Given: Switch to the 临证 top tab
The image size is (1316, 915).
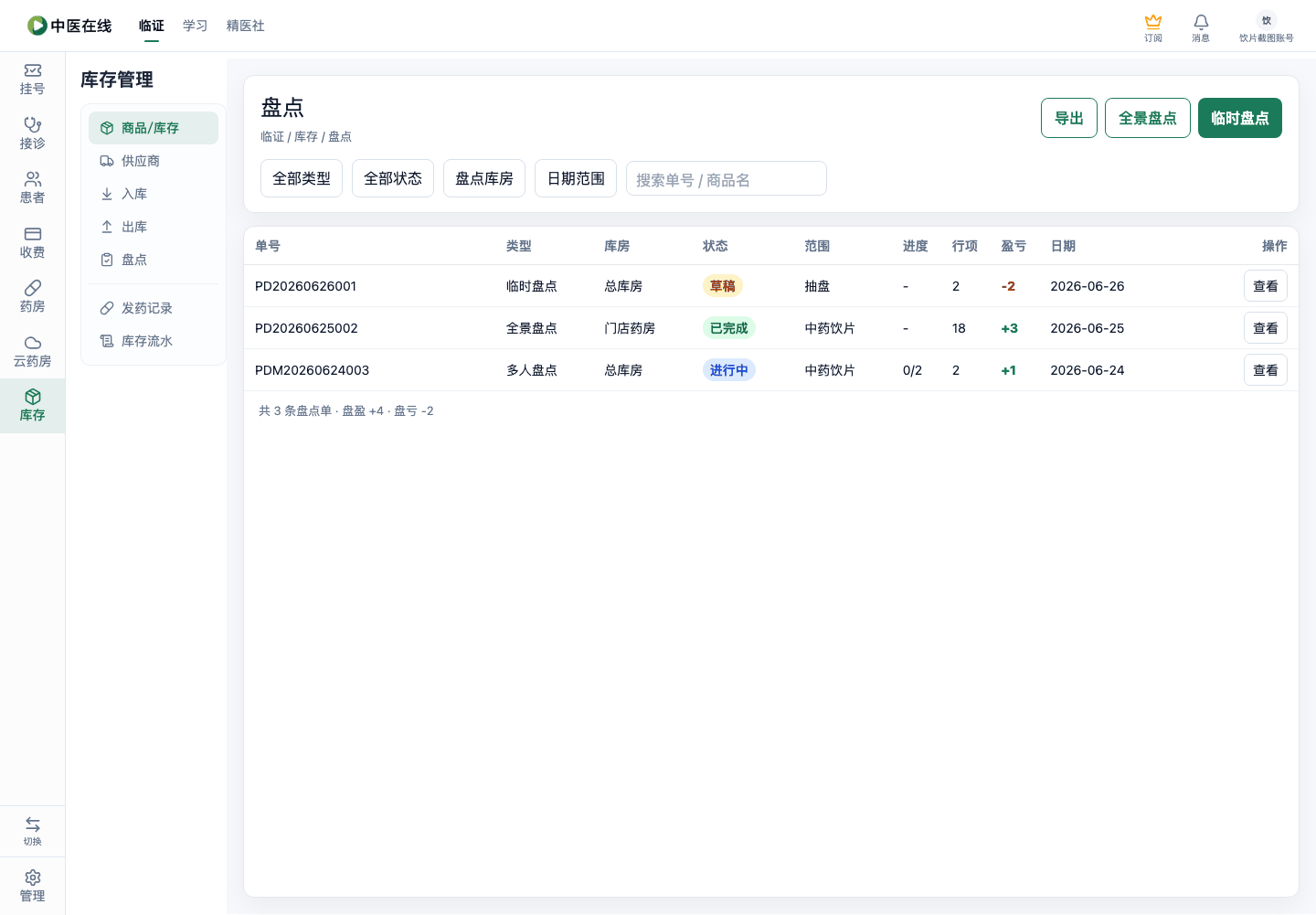Looking at the screenshot, I should coord(152,26).
